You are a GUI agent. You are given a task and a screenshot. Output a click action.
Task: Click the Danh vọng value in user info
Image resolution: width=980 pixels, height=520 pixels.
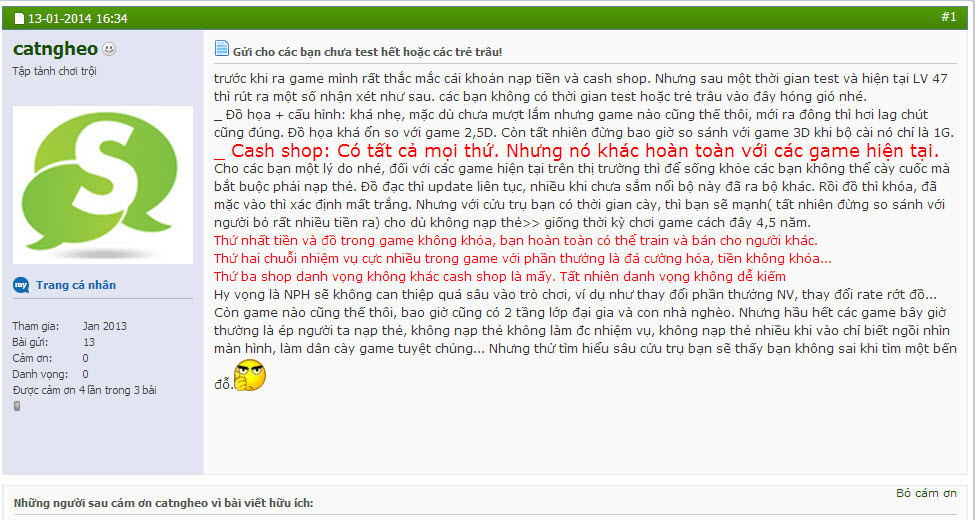pos(86,374)
